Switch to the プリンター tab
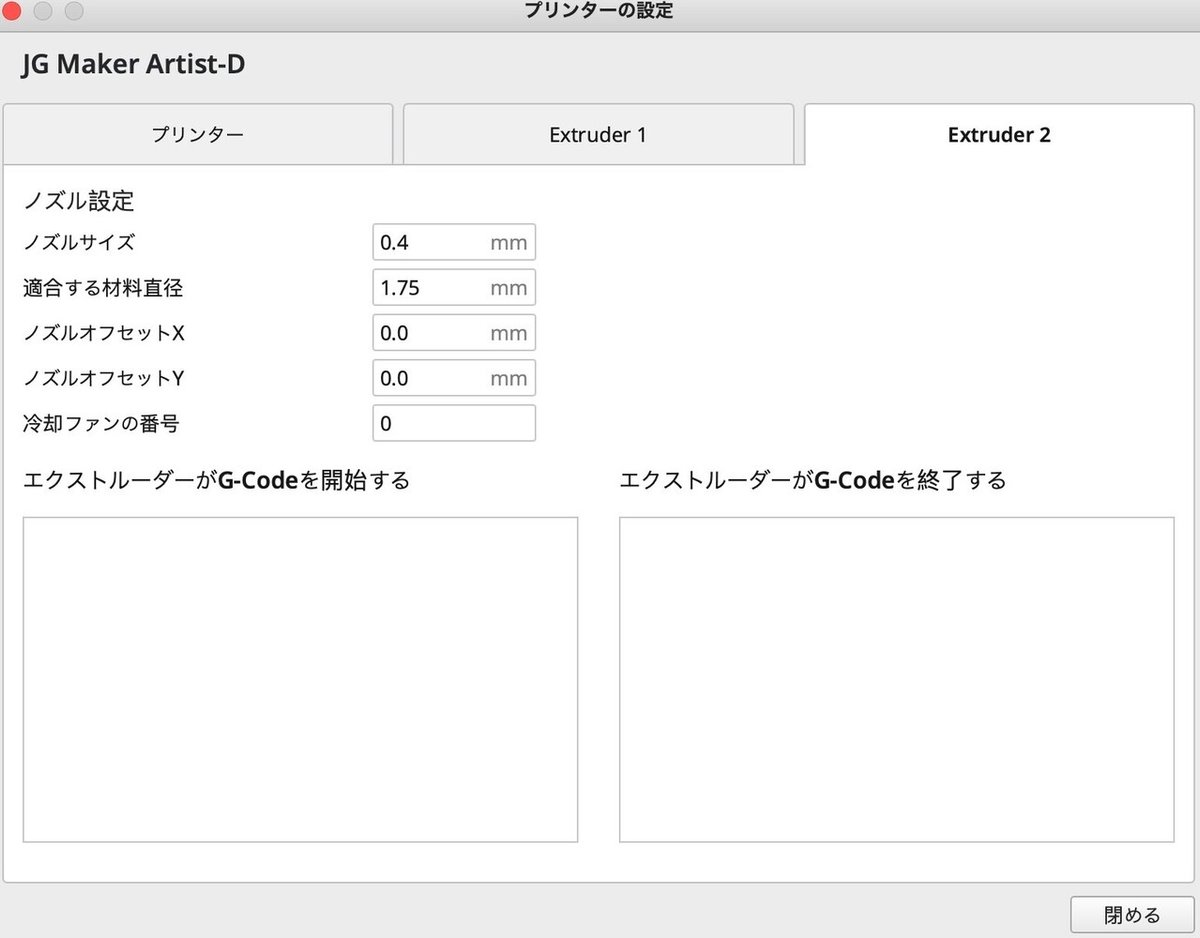The width and height of the screenshot is (1200, 938). pos(198,134)
